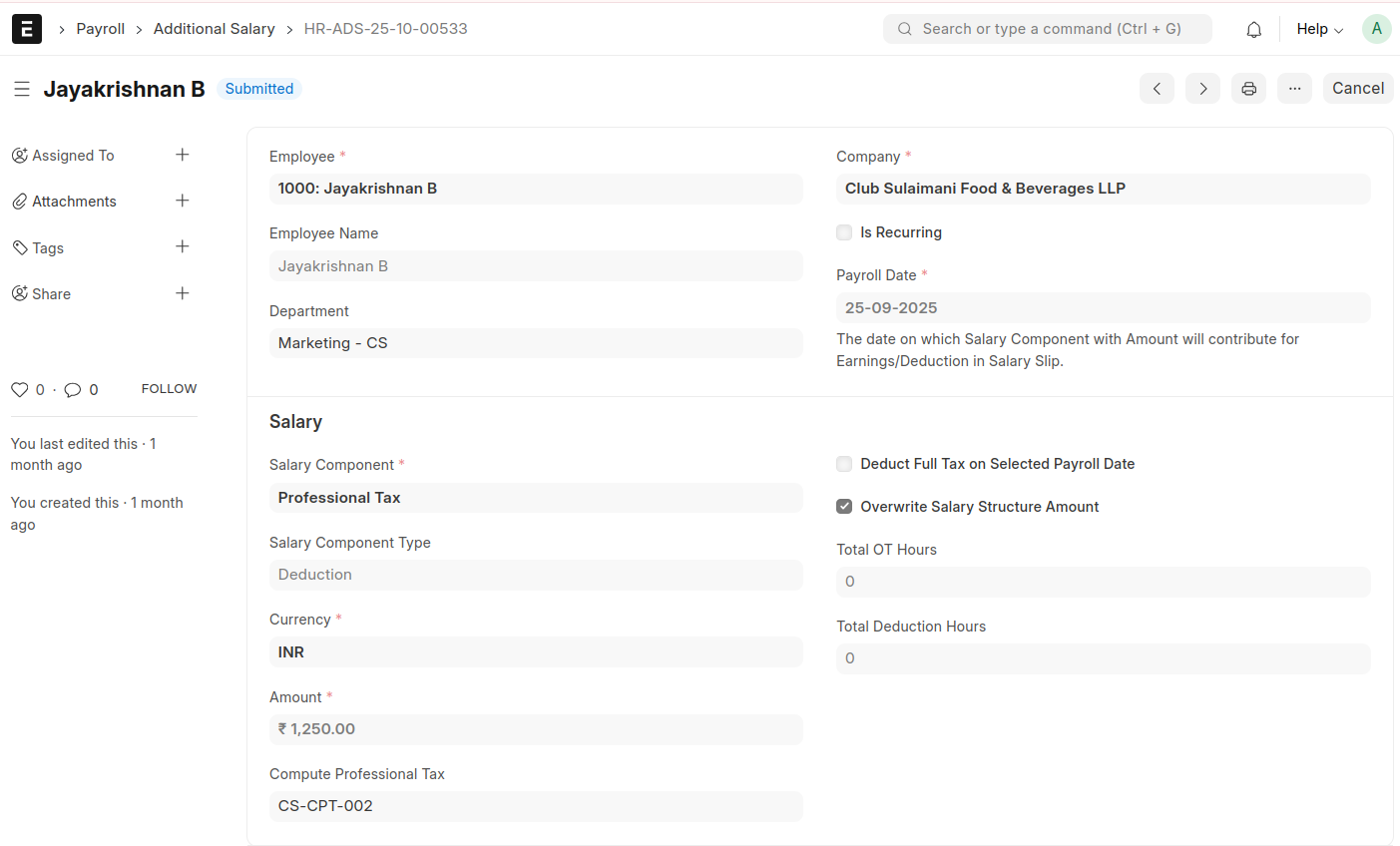The image size is (1400, 846).
Task: Add an attachment with plus icon
Action: point(183,201)
